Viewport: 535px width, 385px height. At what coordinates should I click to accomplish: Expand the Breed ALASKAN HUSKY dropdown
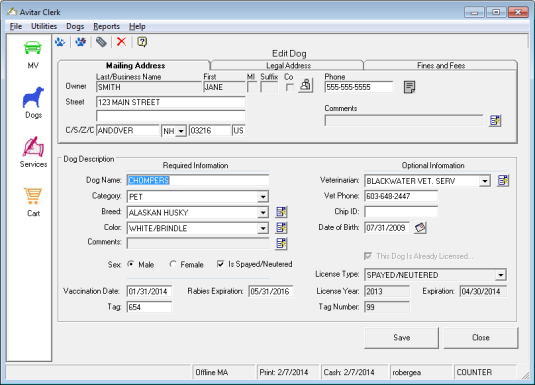(263, 213)
